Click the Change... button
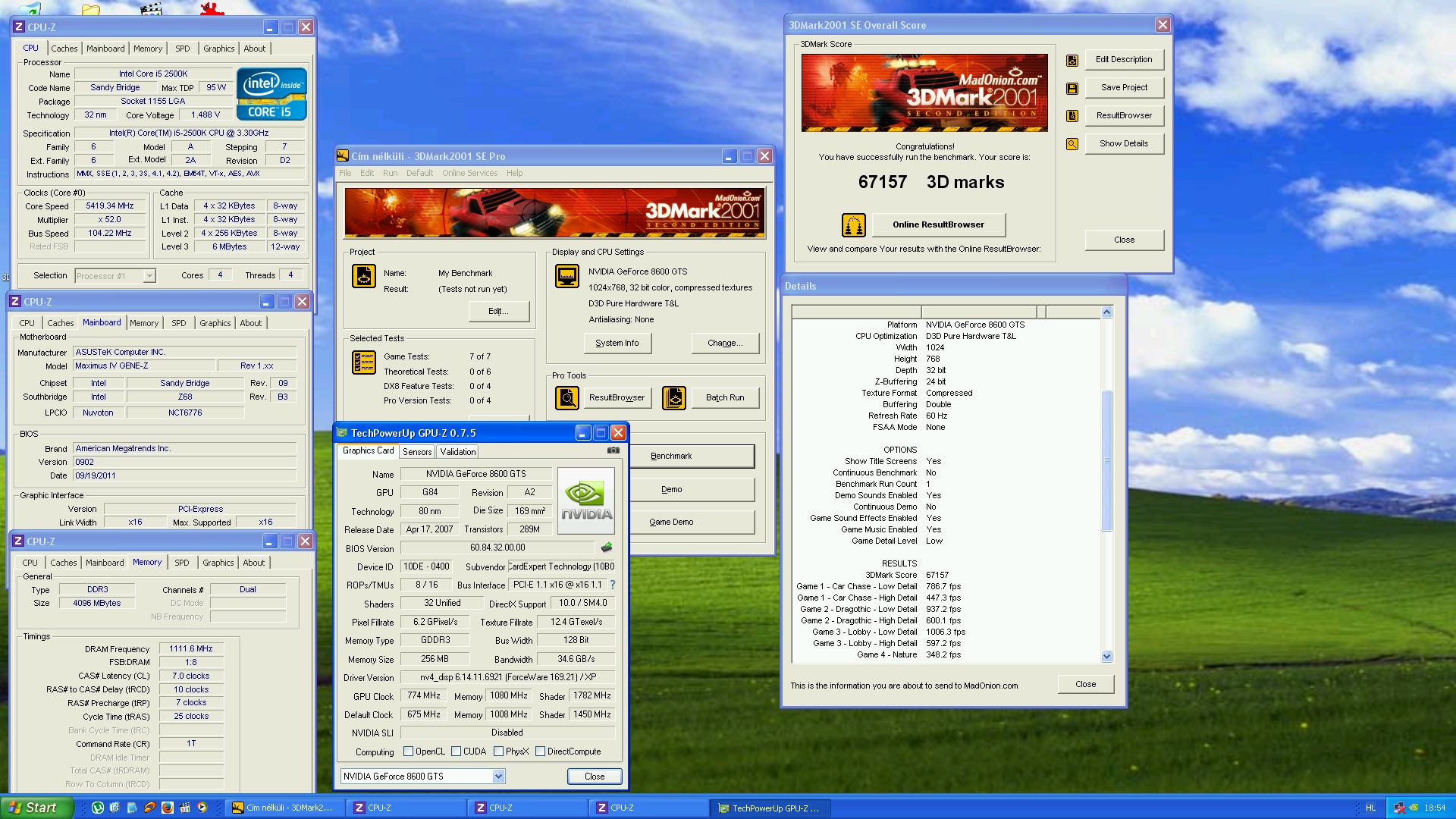Screen dimensions: 1456x819 (725, 344)
